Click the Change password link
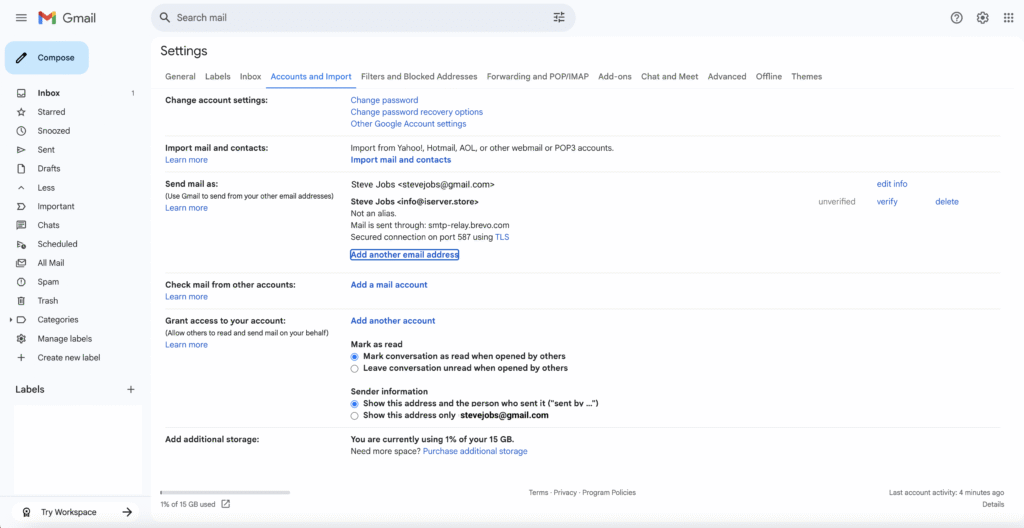This screenshot has height=528, width=1024. click(384, 100)
